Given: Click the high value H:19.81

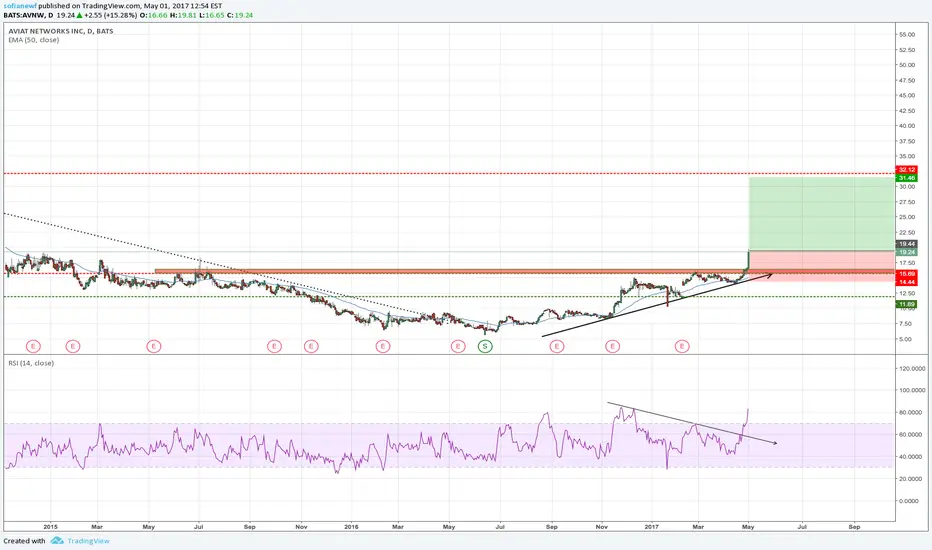Looking at the screenshot, I should (x=183, y=15).
